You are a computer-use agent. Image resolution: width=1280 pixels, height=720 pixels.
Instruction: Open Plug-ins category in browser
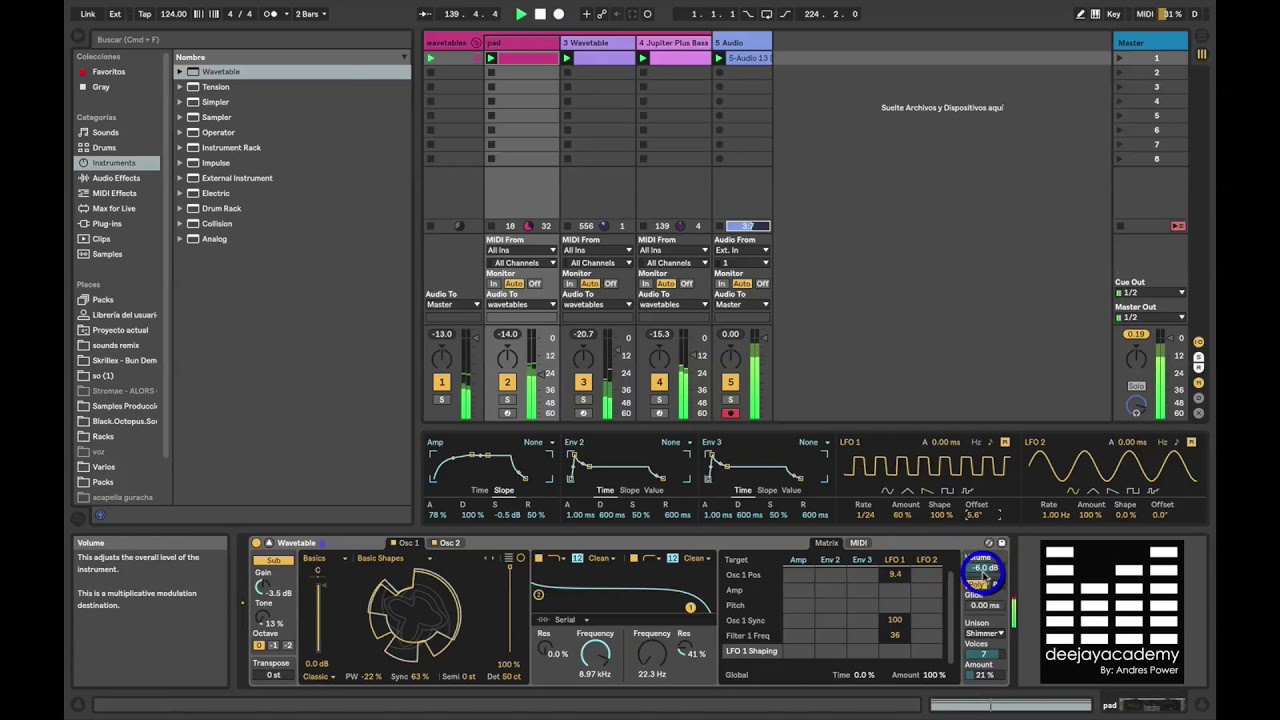point(107,223)
